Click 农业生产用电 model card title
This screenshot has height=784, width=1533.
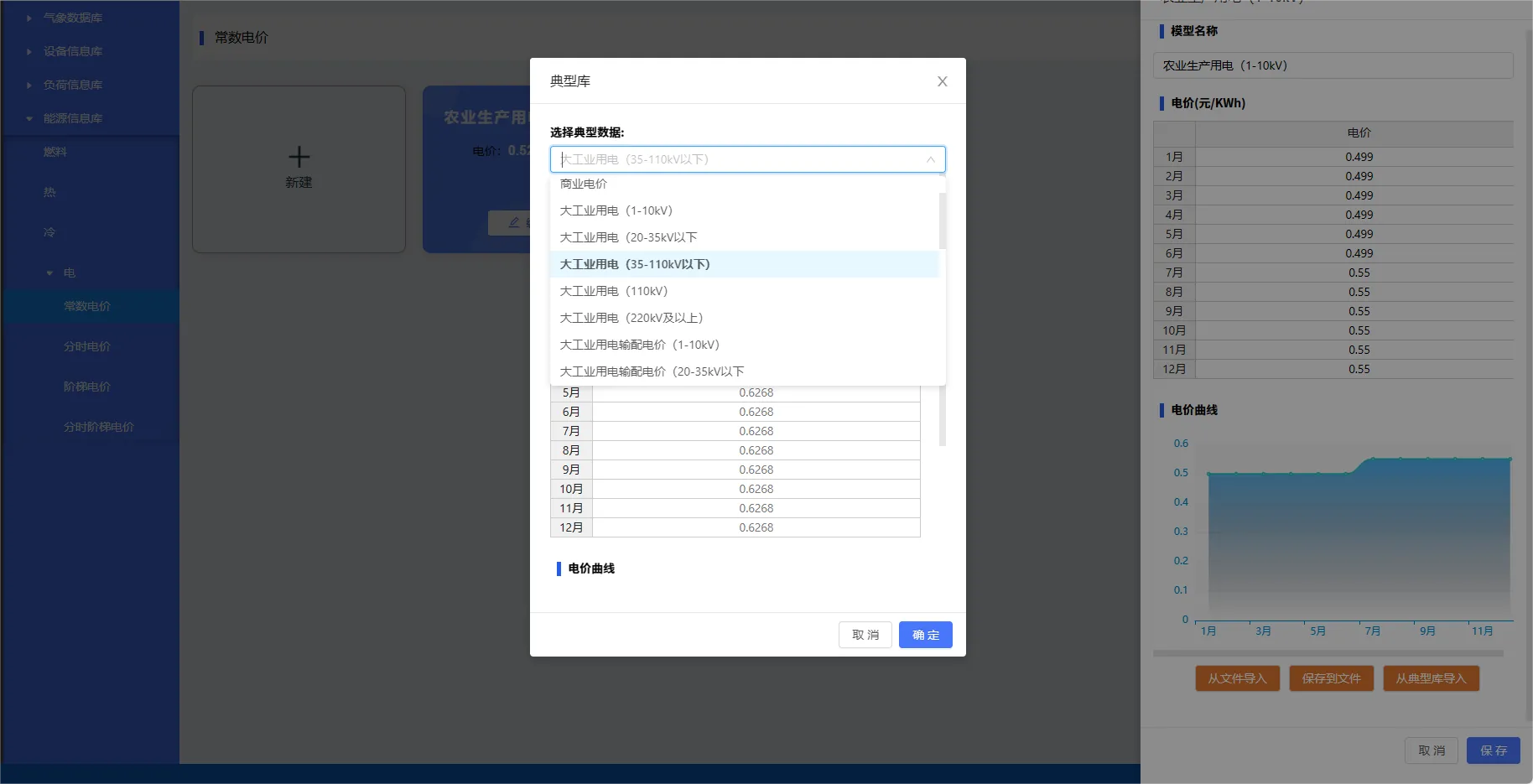click(487, 117)
